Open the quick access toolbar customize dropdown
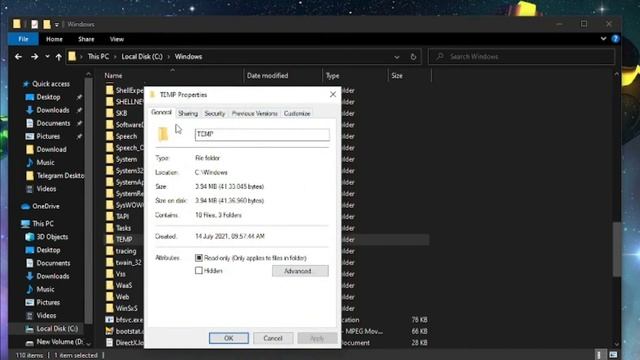The width and height of the screenshot is (640, 360). pyautogui.click(x=57, y=25)
